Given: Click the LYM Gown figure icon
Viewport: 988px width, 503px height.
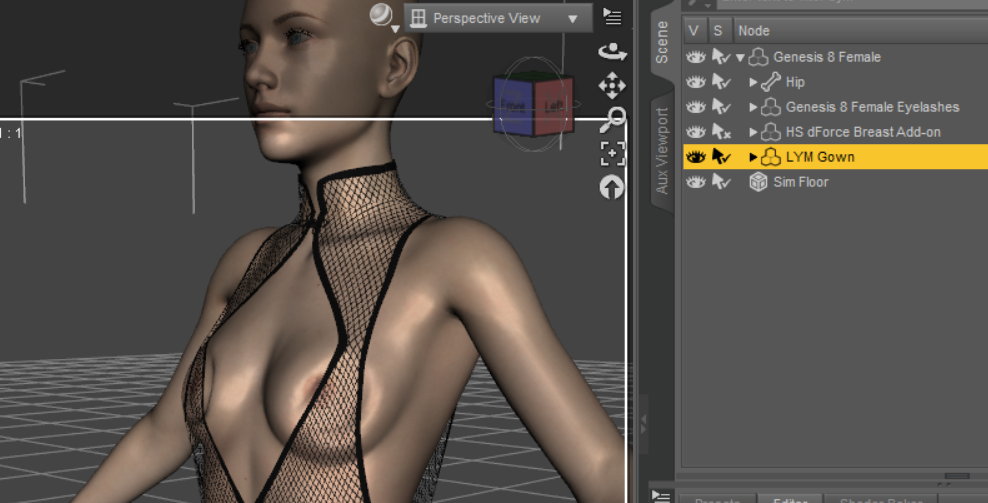Looking at the screenshot, I should pyautogui.click(x=771, y=157).
